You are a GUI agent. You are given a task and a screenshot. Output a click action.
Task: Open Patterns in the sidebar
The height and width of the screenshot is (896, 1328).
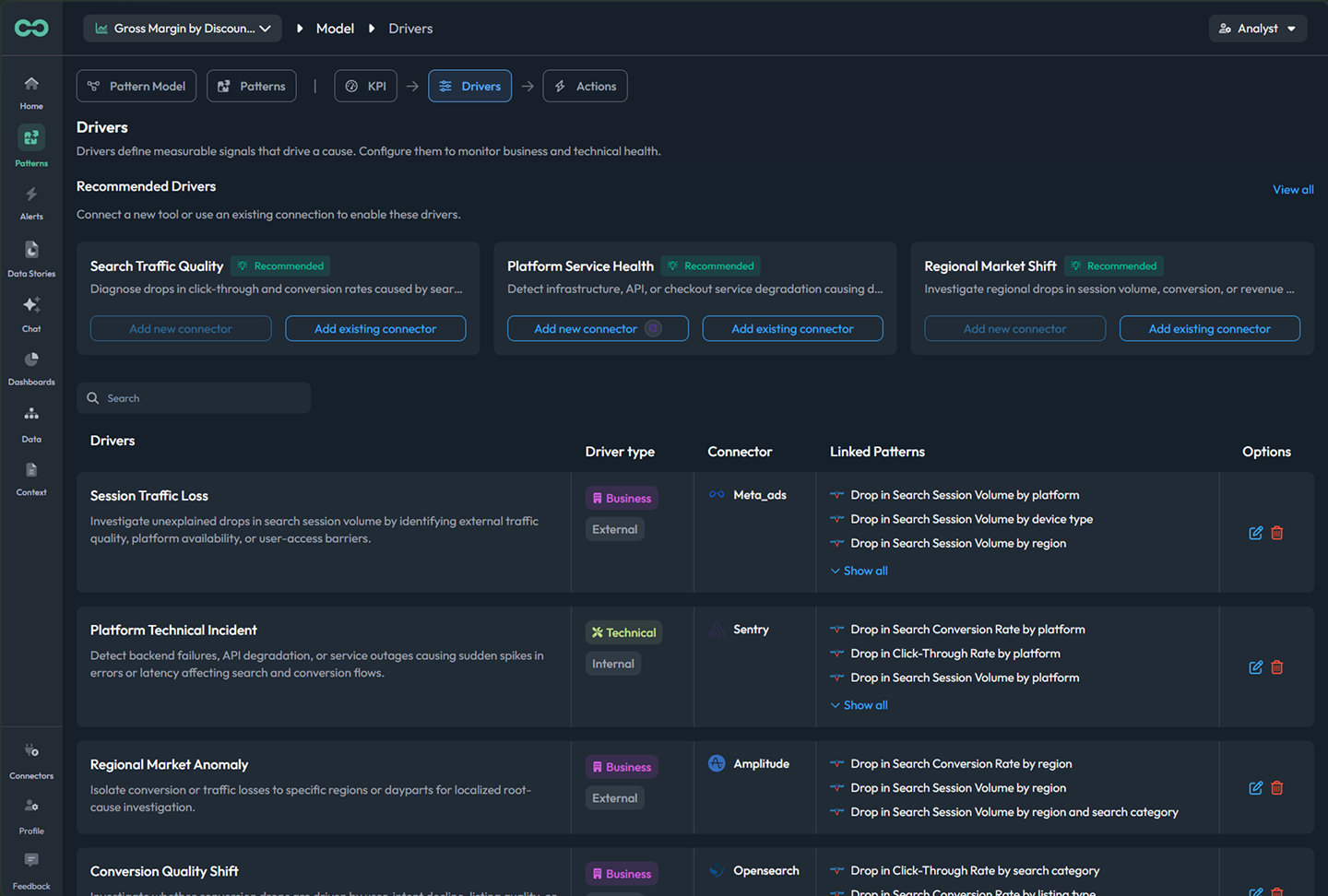[x=31, y=147]
